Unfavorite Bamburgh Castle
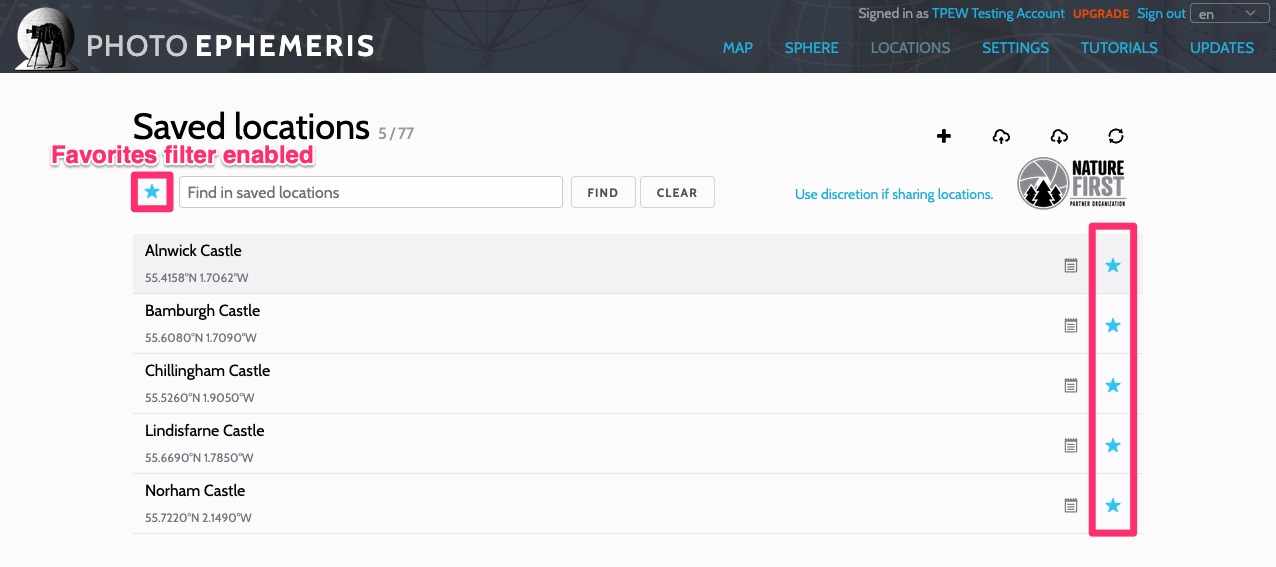Viewport: 1276px width, 567px height. [x=1113, y=325]
